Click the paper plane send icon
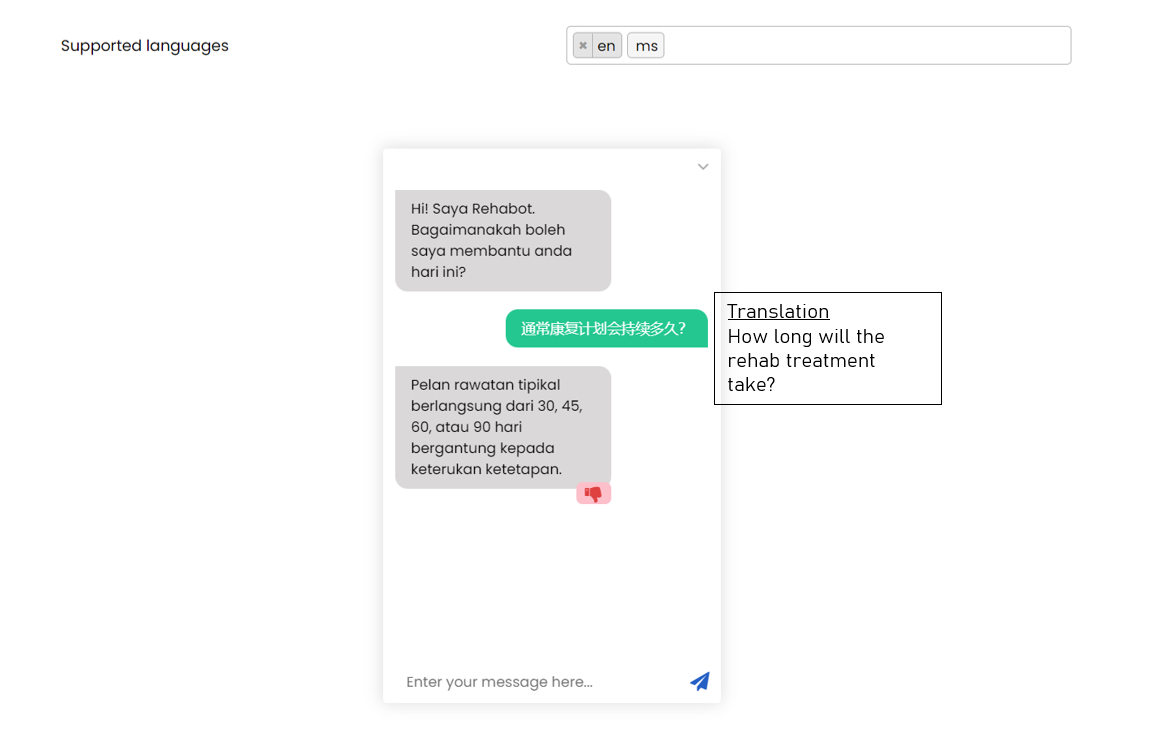1149x730 pixels. click(x=700, y=681)
